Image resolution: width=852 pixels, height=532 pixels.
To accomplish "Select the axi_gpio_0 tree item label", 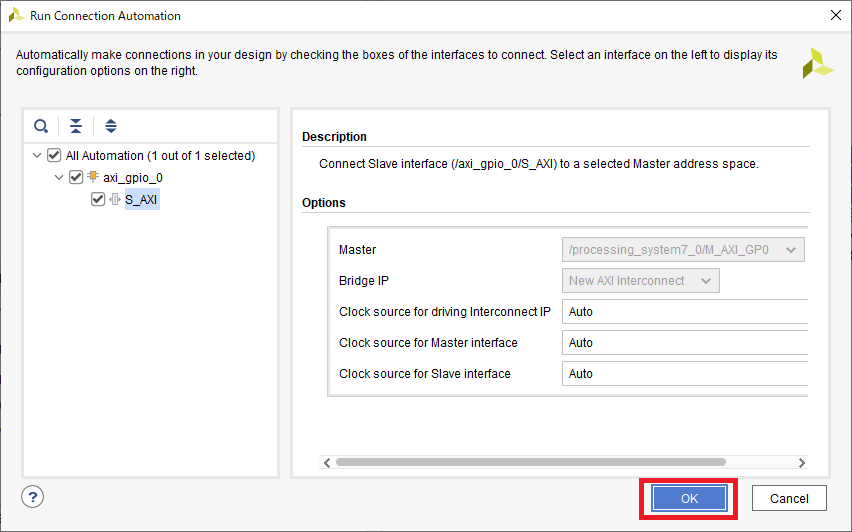I will (x=133, y=177).
